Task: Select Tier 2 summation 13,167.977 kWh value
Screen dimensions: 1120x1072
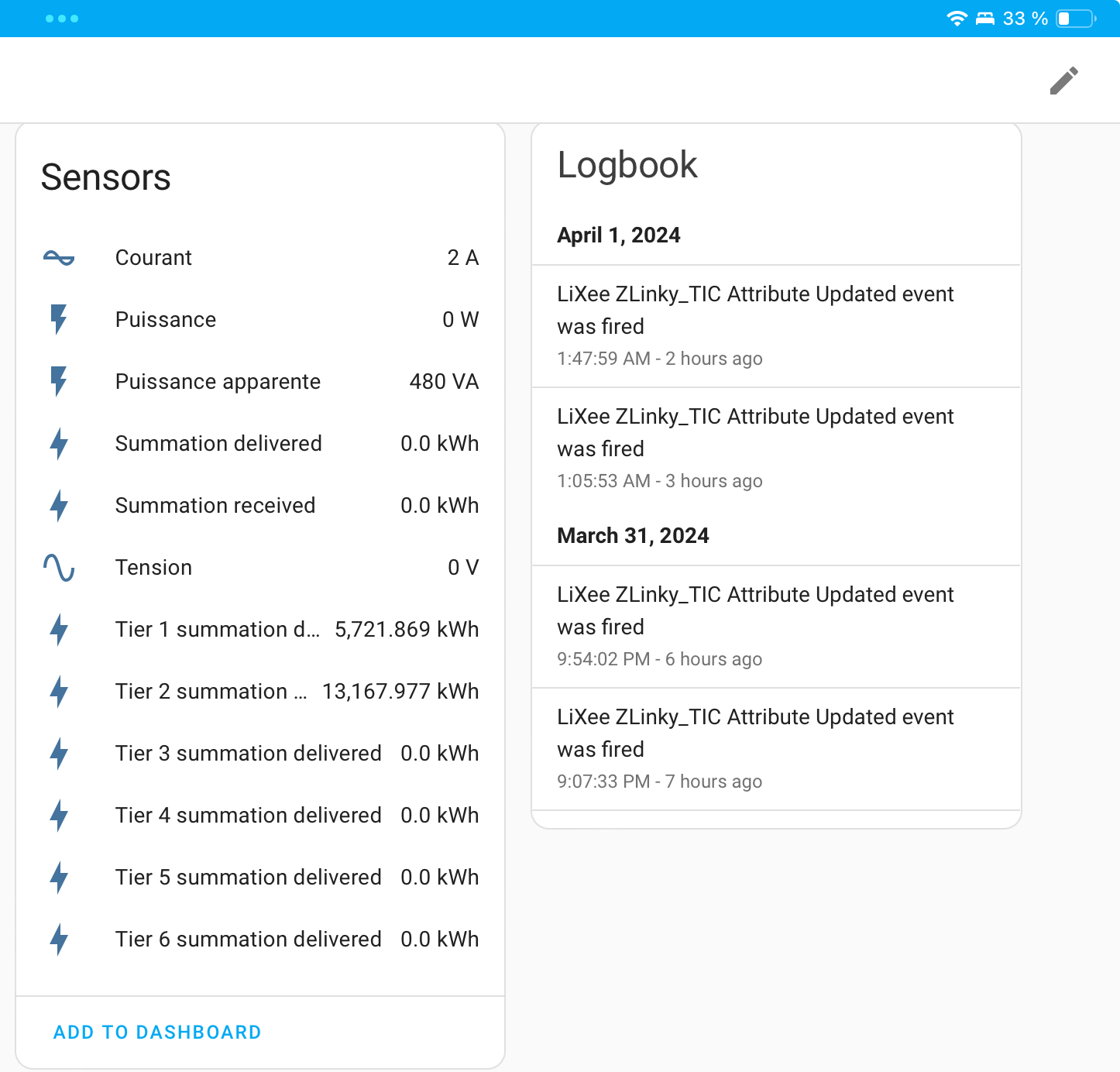Action: pos(400,692)
